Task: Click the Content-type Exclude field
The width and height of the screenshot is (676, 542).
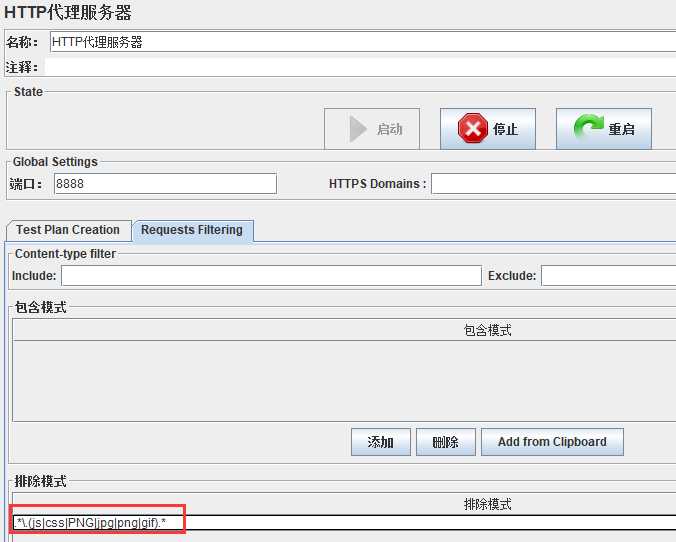Action: coord(608,276)
